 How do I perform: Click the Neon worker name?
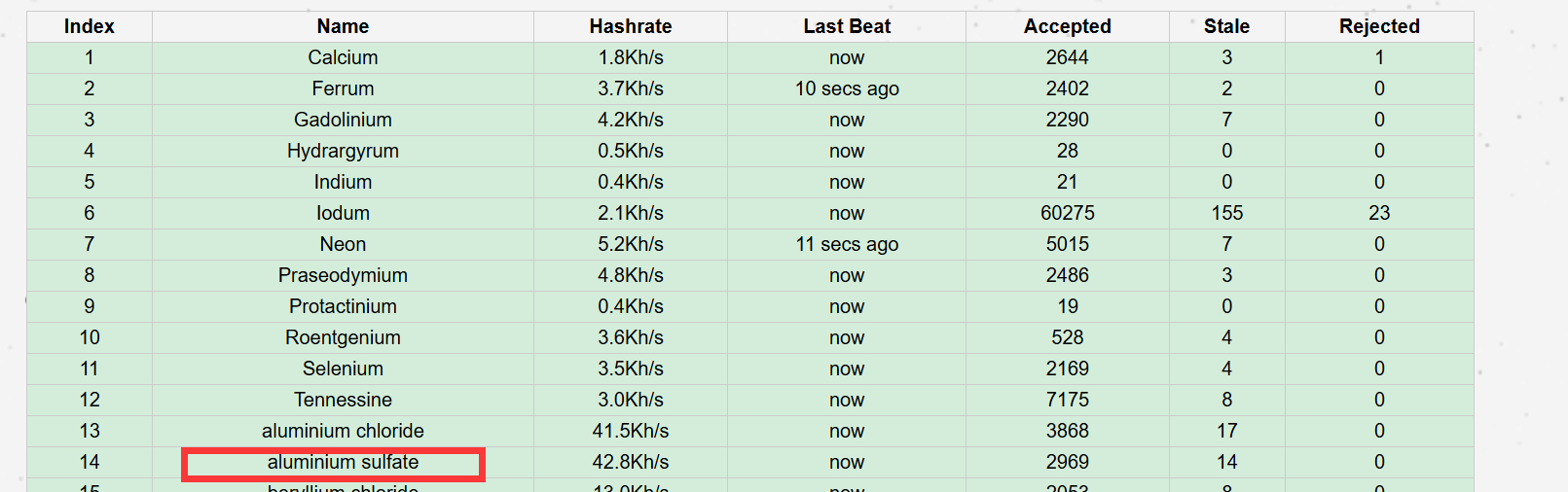[343, 244]
